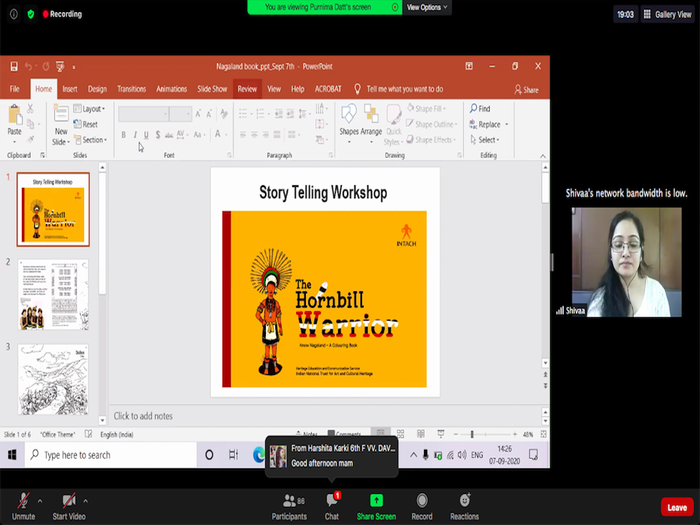Unmute the microphone in Zoom
This screenshot has height=525, width=700.
point(23,507)
